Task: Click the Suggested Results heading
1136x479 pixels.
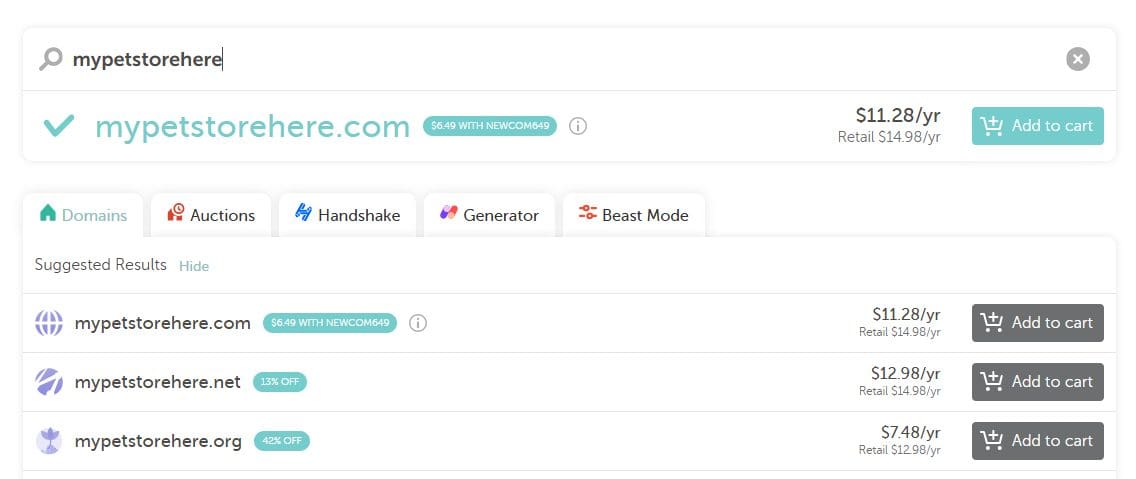Action: click(x=101, y=265)
